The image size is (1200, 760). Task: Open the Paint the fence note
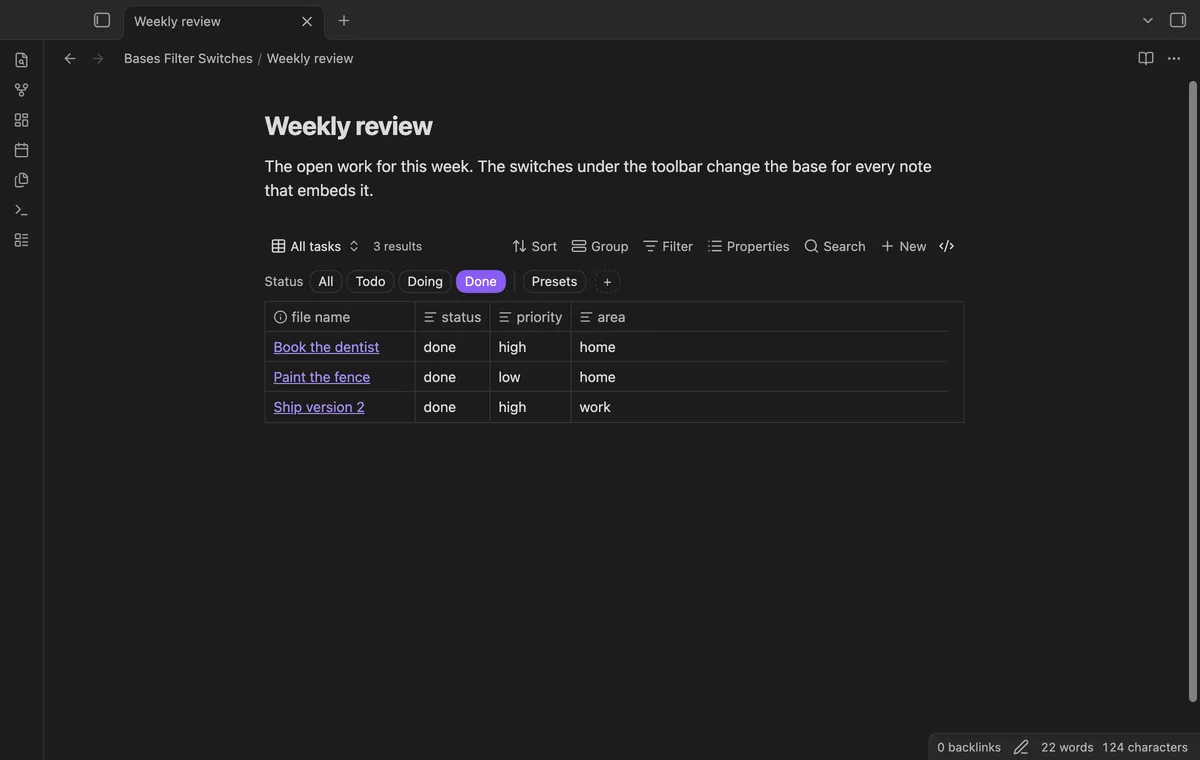322,377
